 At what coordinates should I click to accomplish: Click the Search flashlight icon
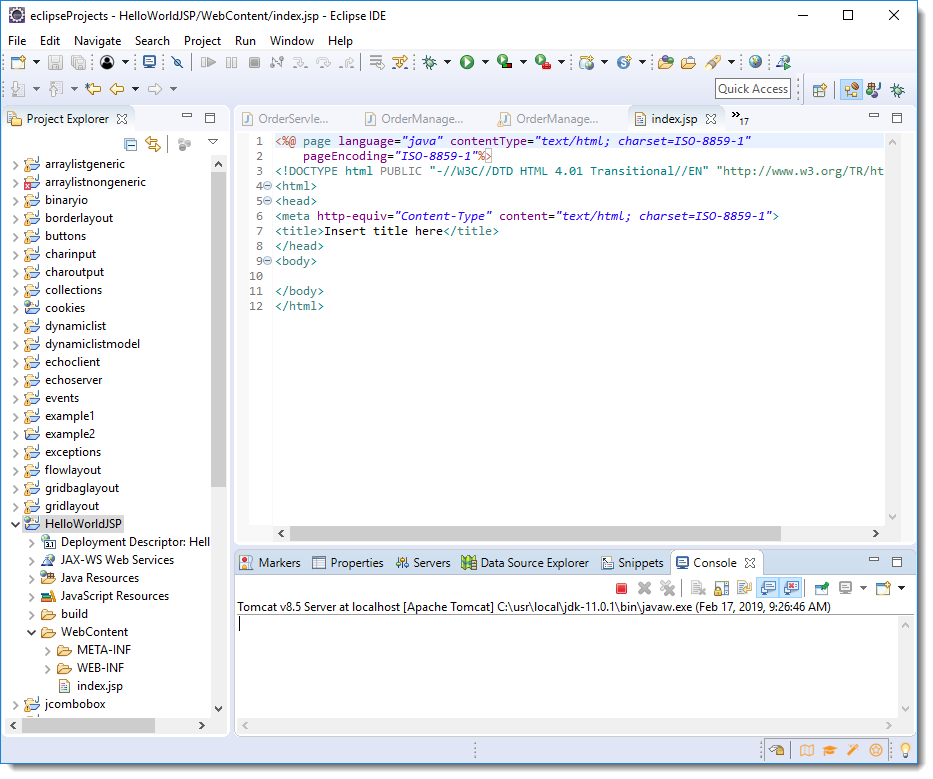[x=713, y=62]
